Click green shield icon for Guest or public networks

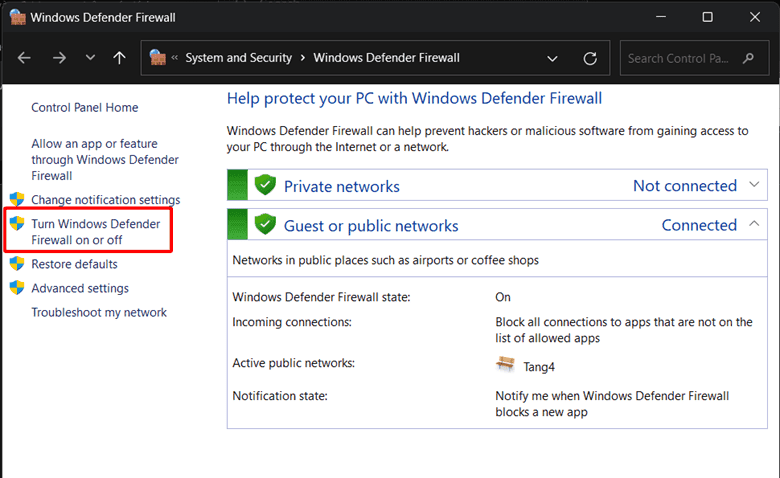pyautogui.click(x=265, y=224)
